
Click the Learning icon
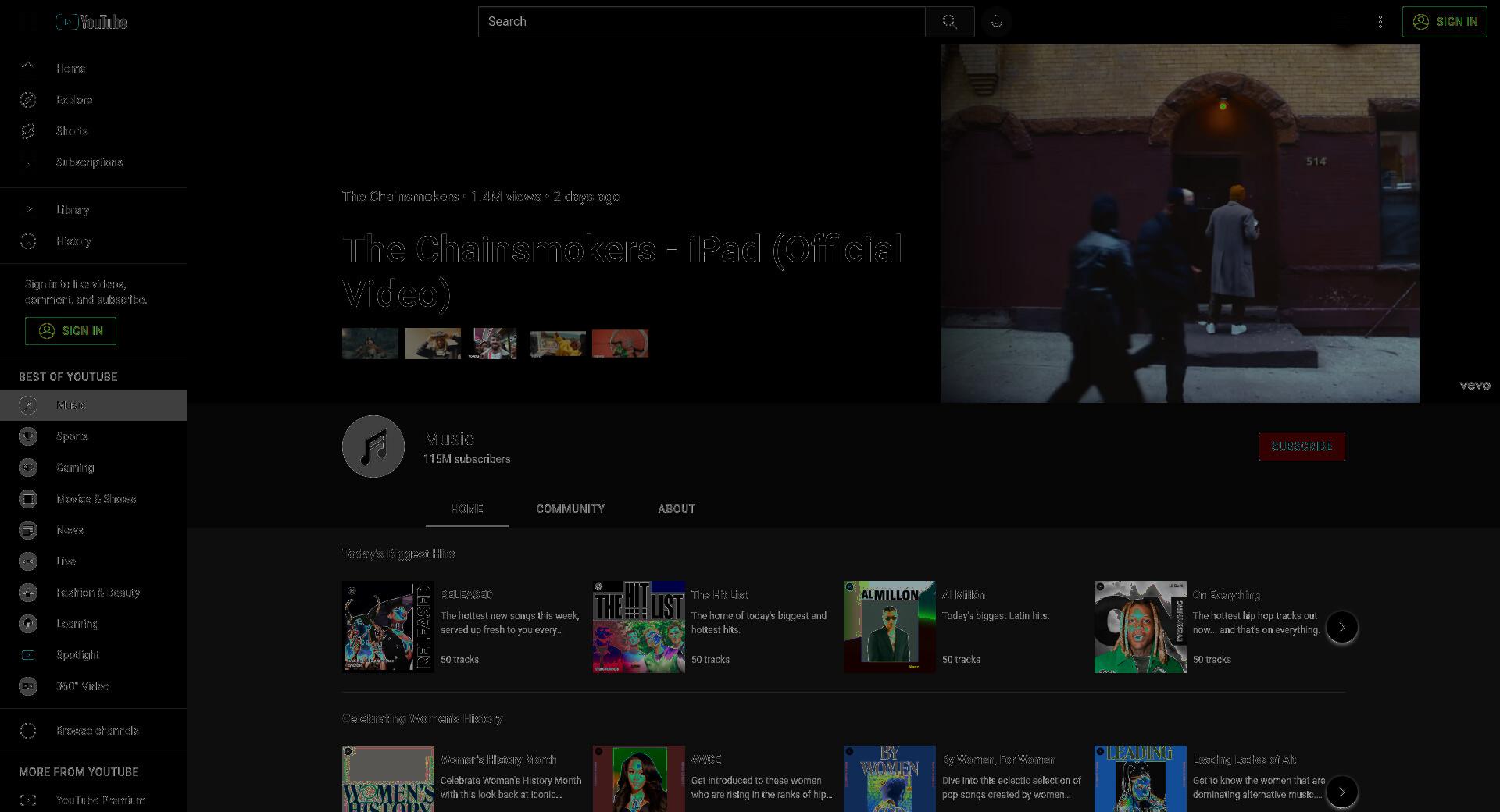click(x=28, y=624)
